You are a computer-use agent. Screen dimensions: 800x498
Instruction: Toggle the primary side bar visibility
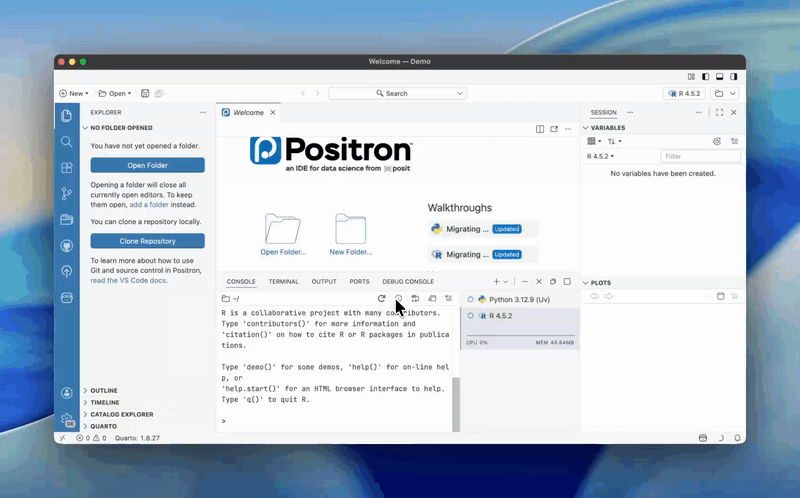pyautogui.click(x=706, y=77)
